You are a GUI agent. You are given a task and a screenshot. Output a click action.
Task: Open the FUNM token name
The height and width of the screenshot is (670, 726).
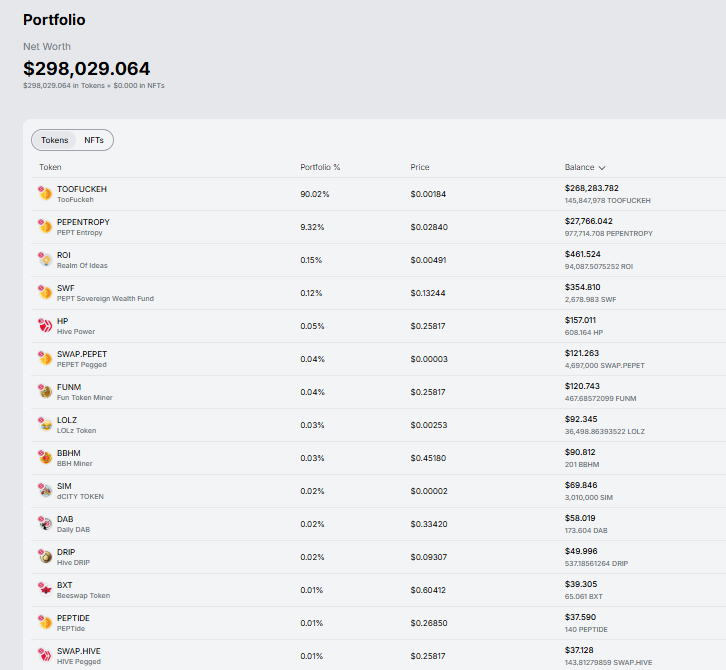69,387
